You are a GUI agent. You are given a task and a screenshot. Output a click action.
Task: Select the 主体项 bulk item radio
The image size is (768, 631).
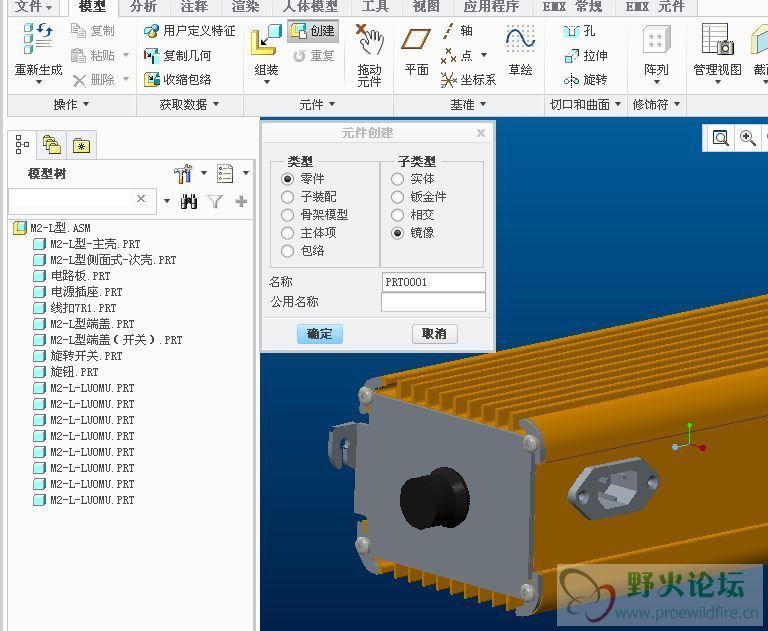tap(288, 233)
